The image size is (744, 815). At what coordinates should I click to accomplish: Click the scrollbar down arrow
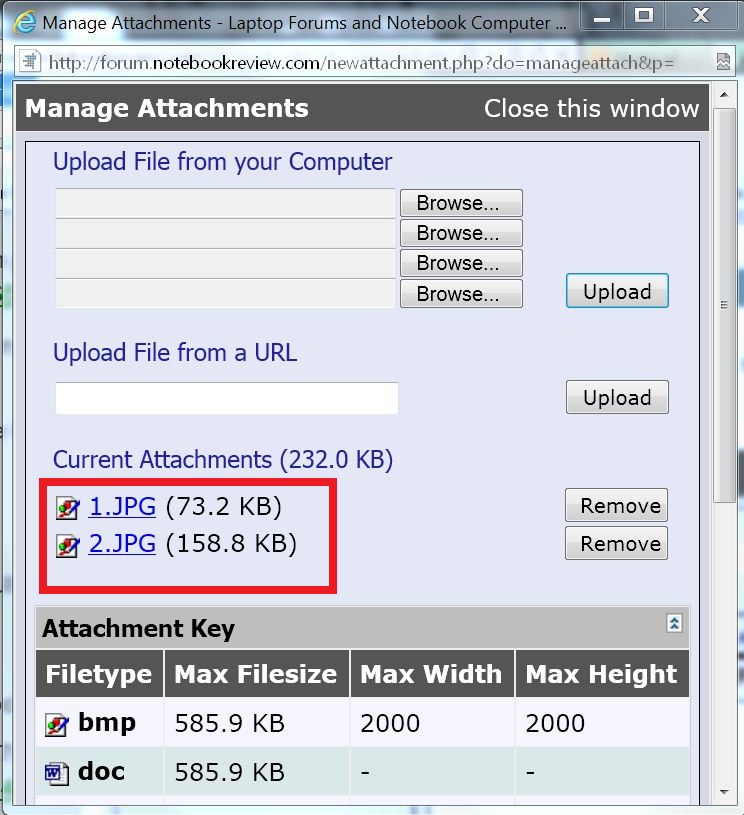pyautogui.click(x=724, y=792)
